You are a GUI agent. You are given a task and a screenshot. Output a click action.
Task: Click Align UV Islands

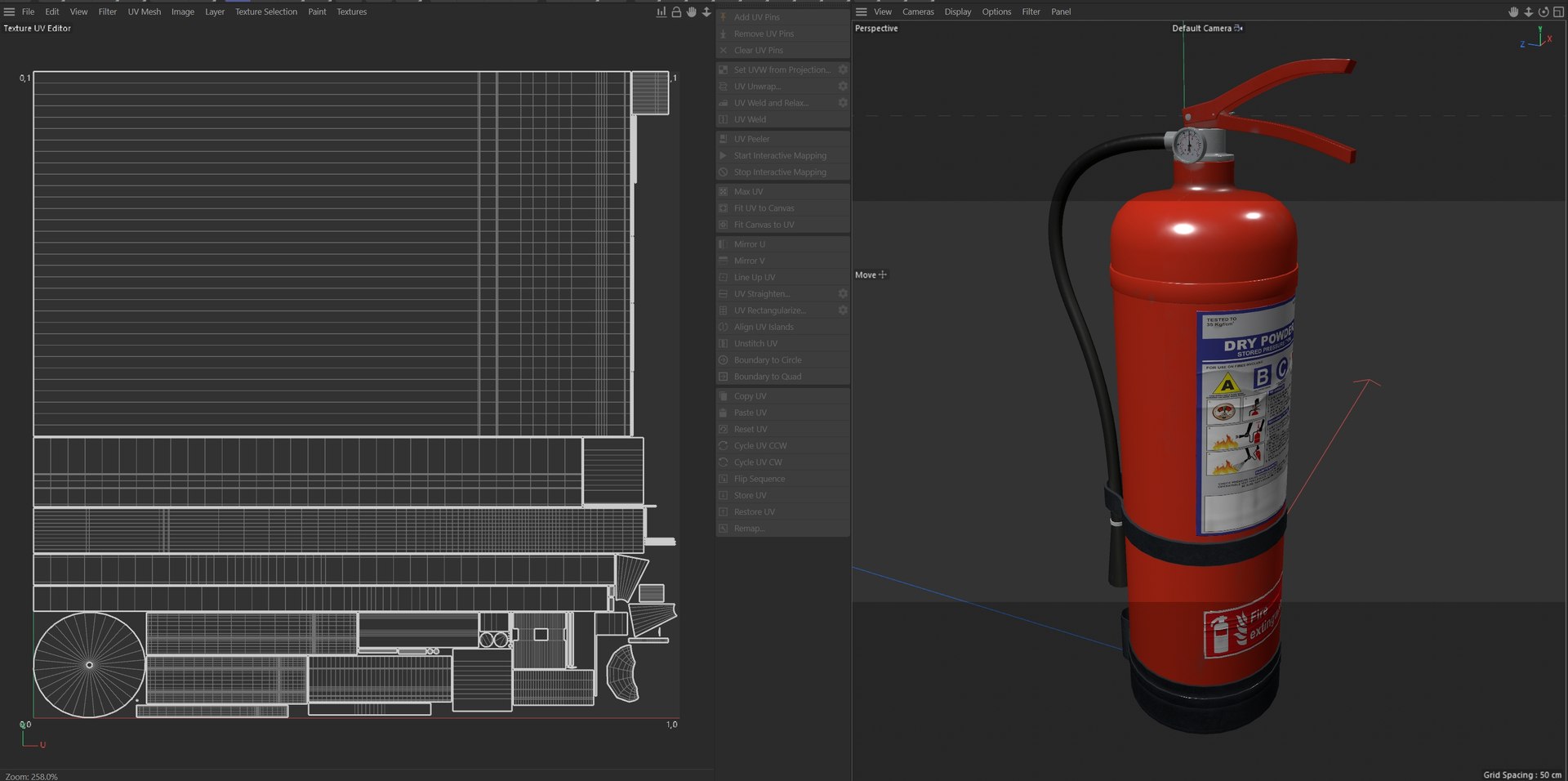[x=783, y=327]
